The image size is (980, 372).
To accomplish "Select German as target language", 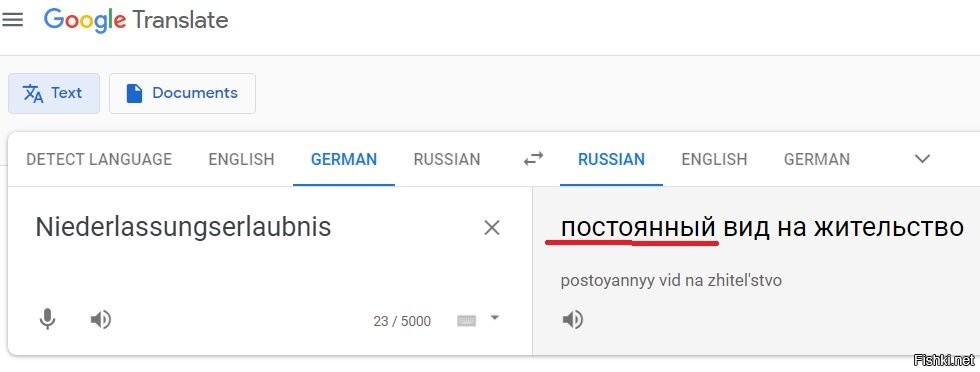I will click(x=817, y=159).
